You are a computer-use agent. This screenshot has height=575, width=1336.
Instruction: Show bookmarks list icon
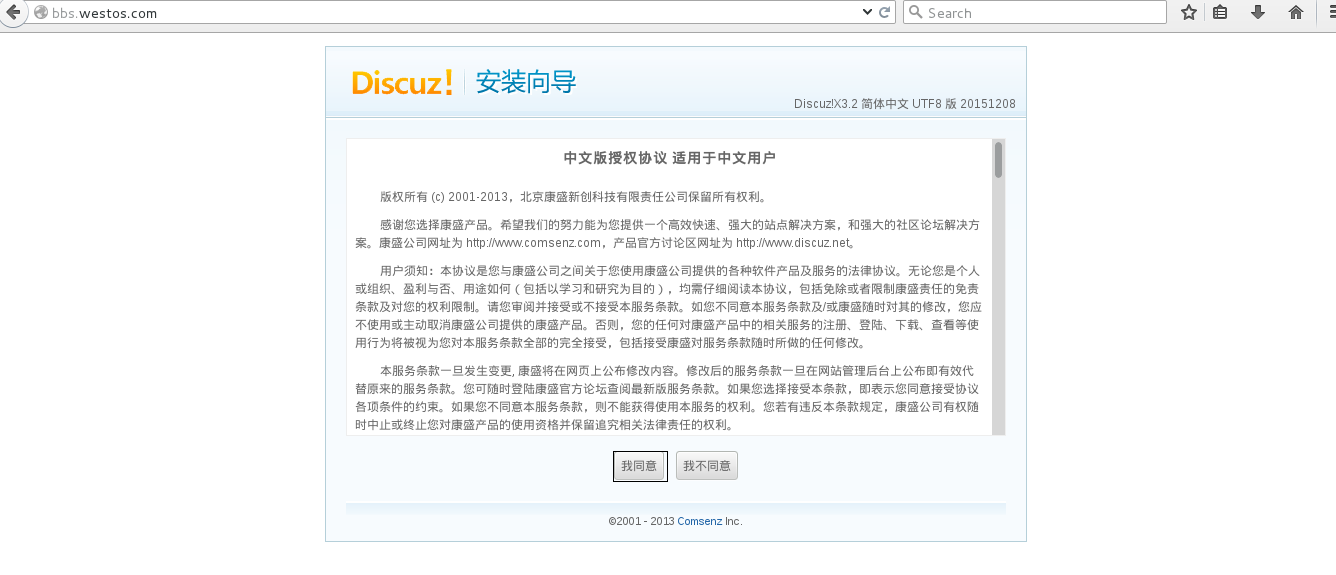(x=1220, y=13)
